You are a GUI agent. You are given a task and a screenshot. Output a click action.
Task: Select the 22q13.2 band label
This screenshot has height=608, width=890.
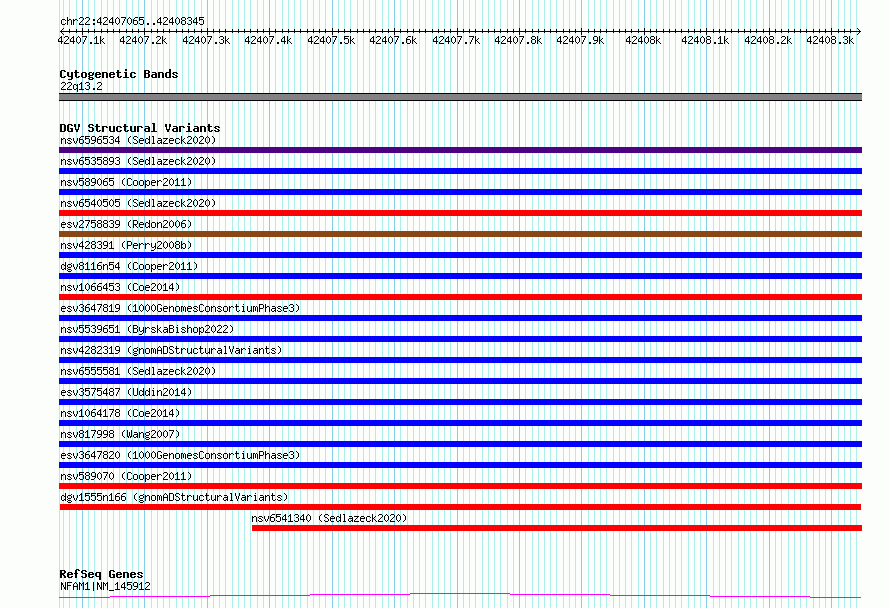click(81, 86)
